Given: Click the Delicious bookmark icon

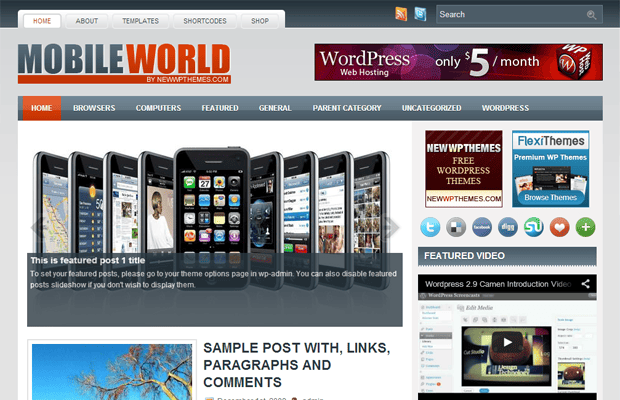Looking at the screenshot, I should tap(457, 227).
